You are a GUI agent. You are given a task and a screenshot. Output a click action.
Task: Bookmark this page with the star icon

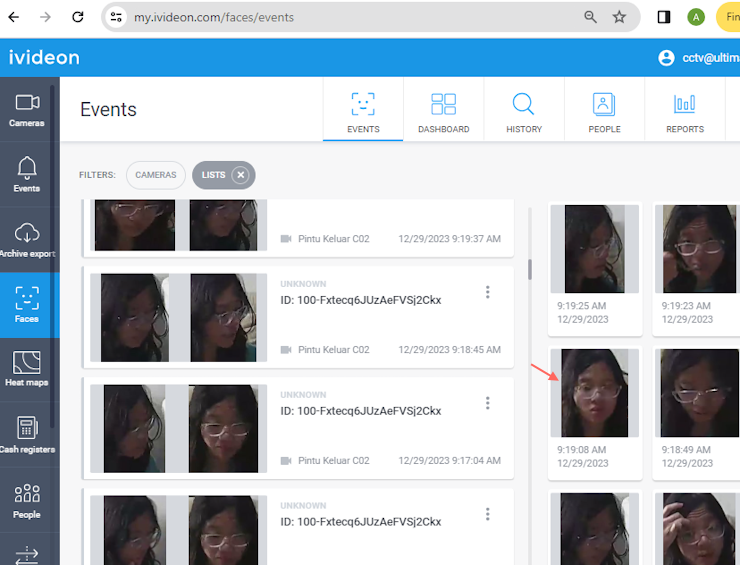[x=619, y=17]
